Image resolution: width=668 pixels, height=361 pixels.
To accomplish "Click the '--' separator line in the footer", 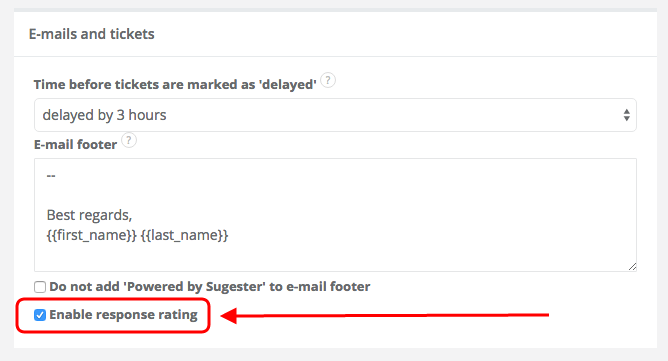I will click(x=51, y=176).
